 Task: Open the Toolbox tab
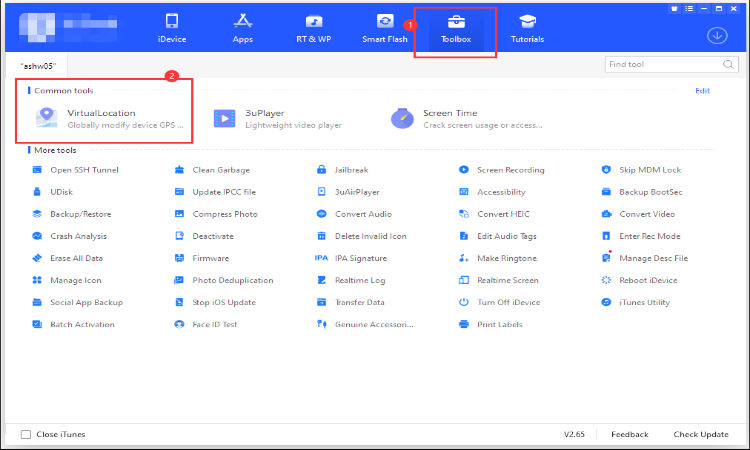456,30
